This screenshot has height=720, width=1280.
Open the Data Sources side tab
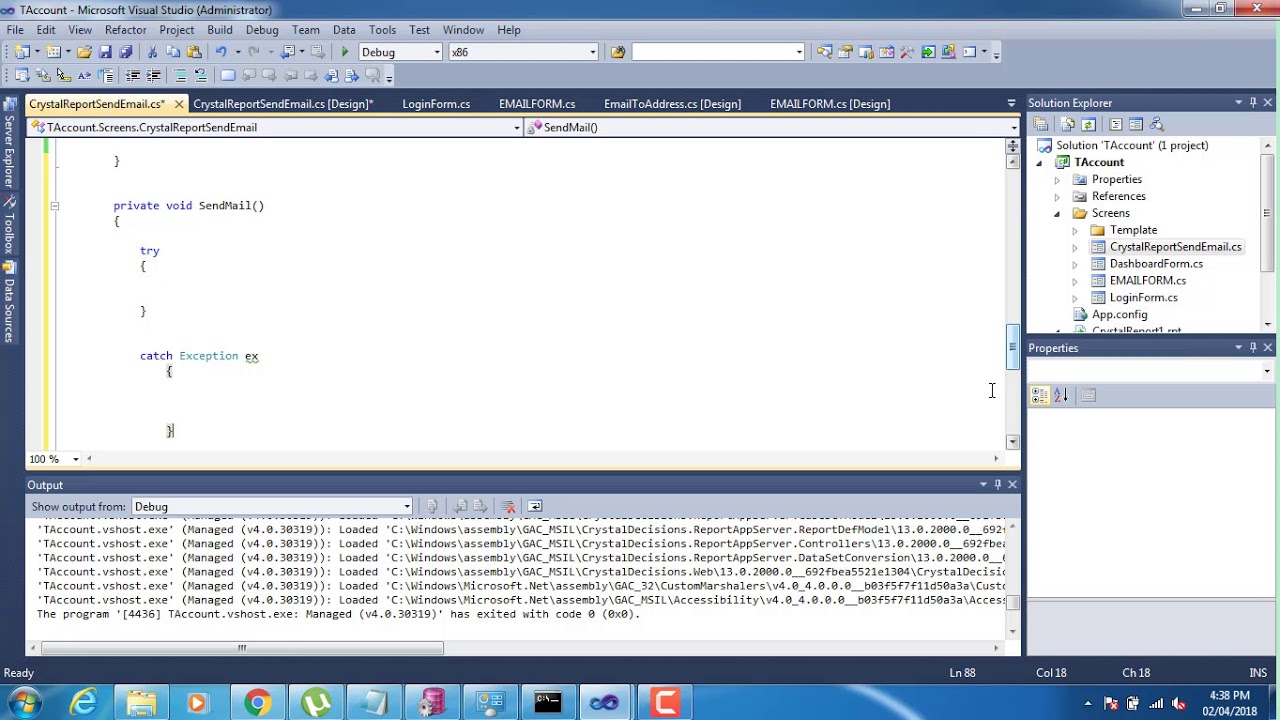coord(9,301)
